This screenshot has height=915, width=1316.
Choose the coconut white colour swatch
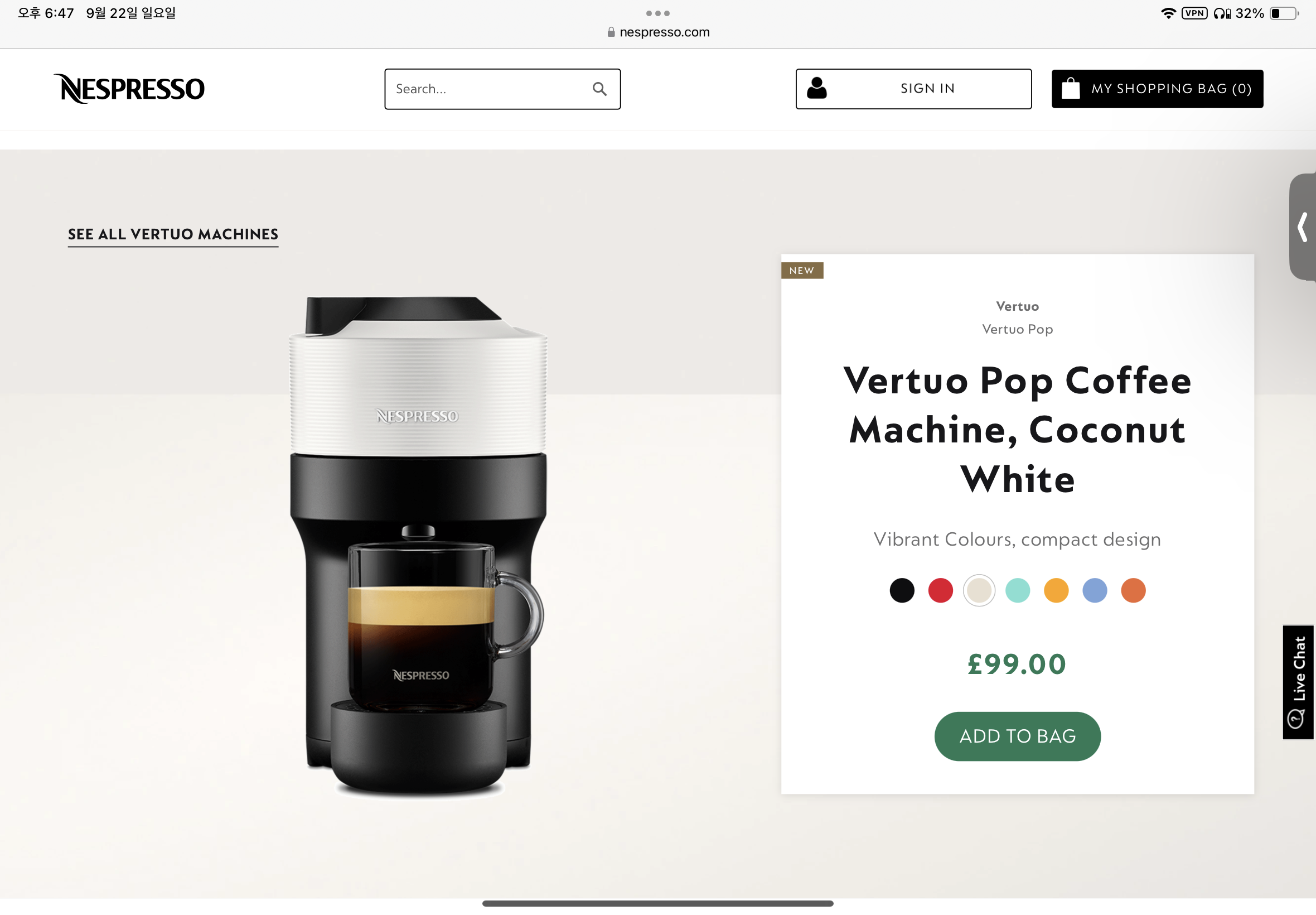point(979,590)
